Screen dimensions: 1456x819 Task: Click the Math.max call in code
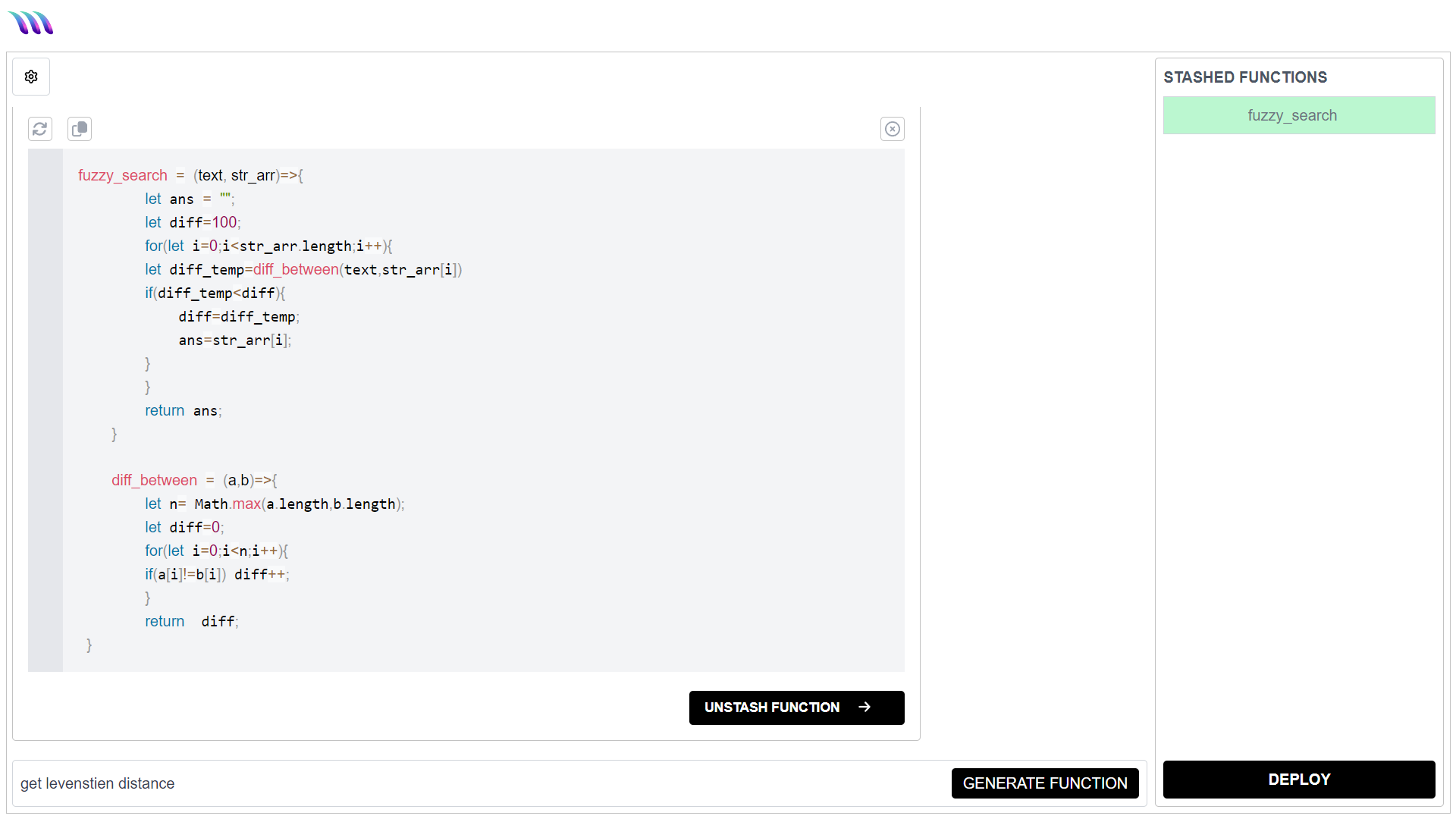(227, 504)
